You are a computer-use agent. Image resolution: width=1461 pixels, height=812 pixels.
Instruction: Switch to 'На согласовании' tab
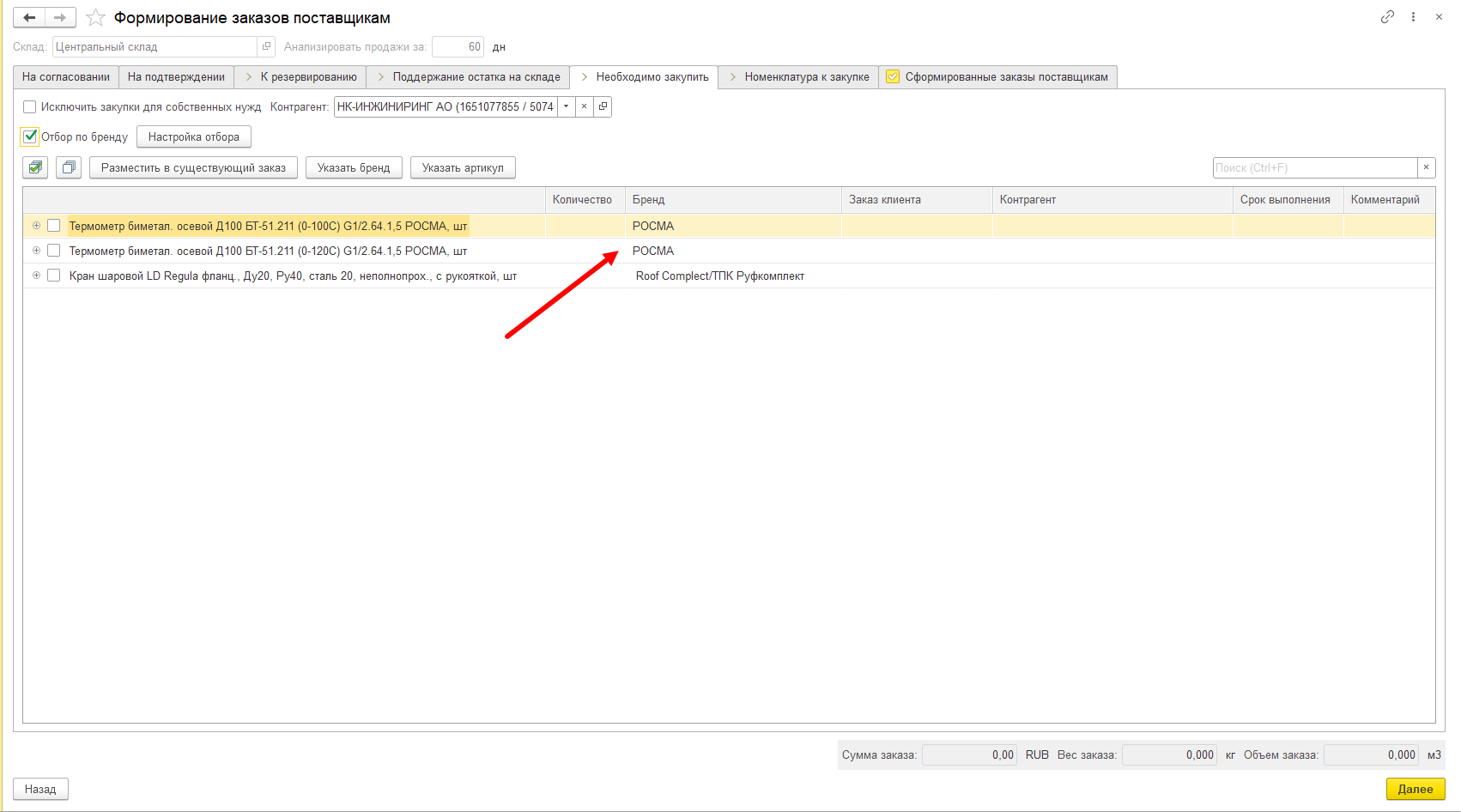click(x=66, y=76)
